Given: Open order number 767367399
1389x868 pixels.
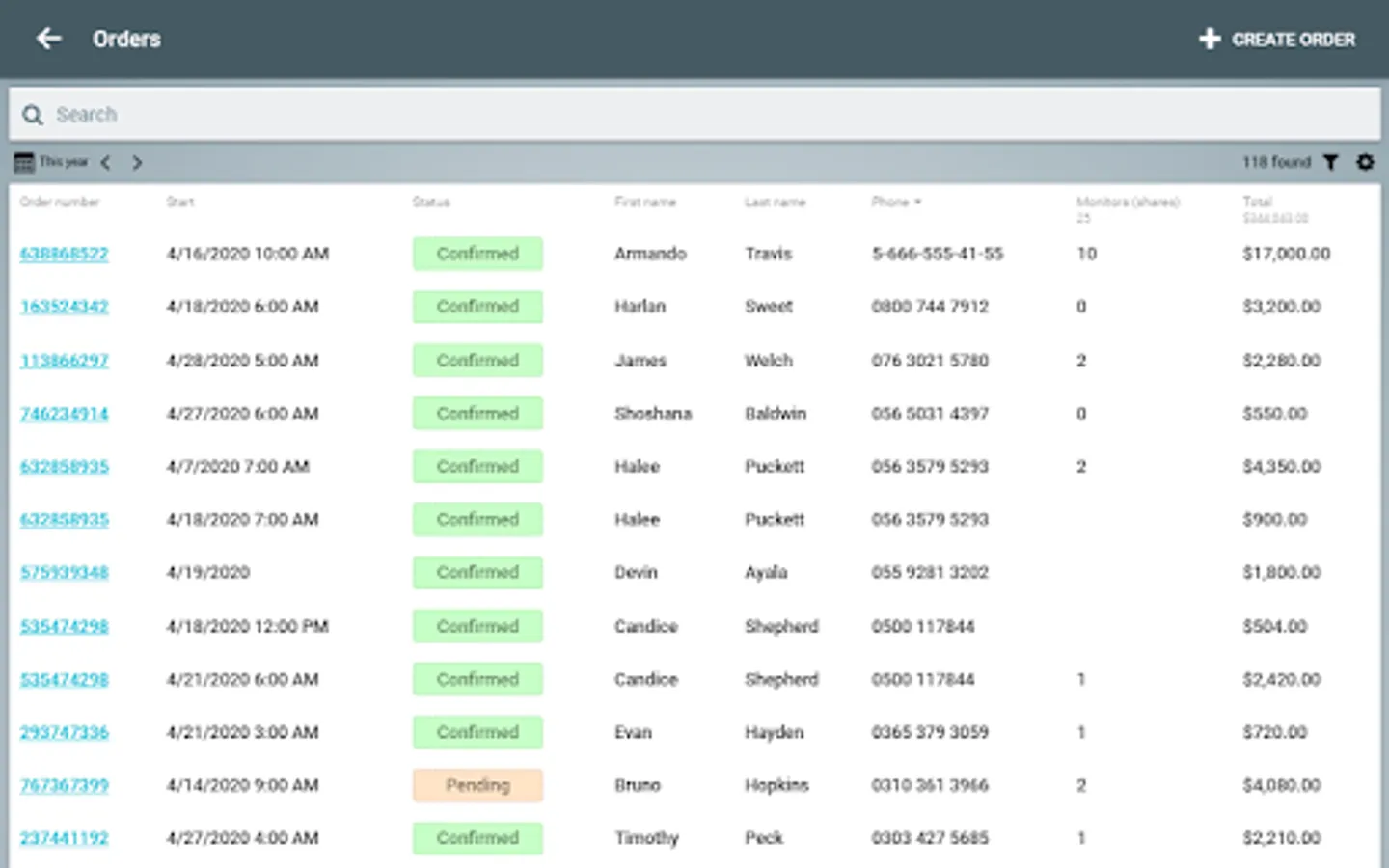Looking at the screenshot, I should [65, 785].
